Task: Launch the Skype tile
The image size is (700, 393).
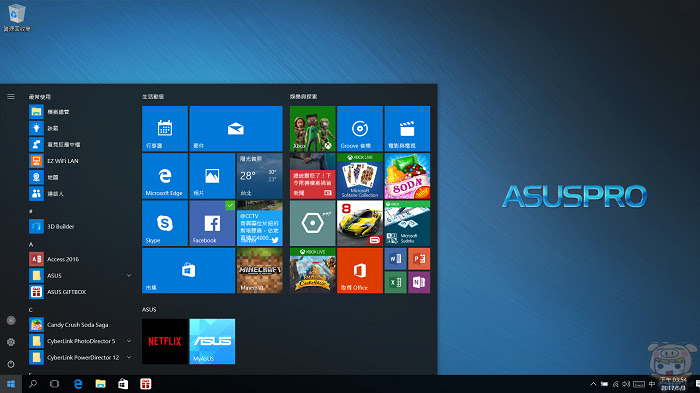Action: click(x=165, y=223)
